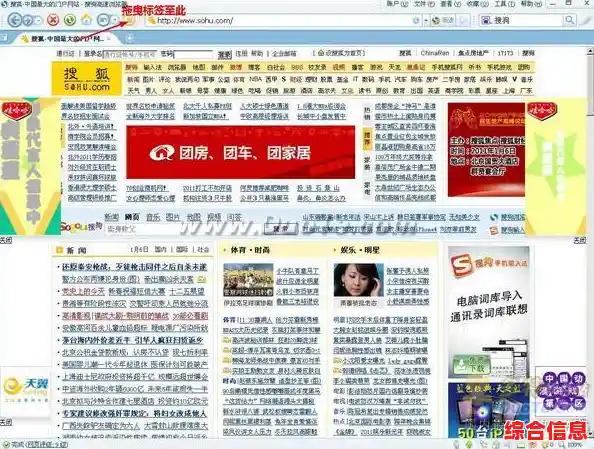Open the 帮助 menu

click(x=531, y=4)
